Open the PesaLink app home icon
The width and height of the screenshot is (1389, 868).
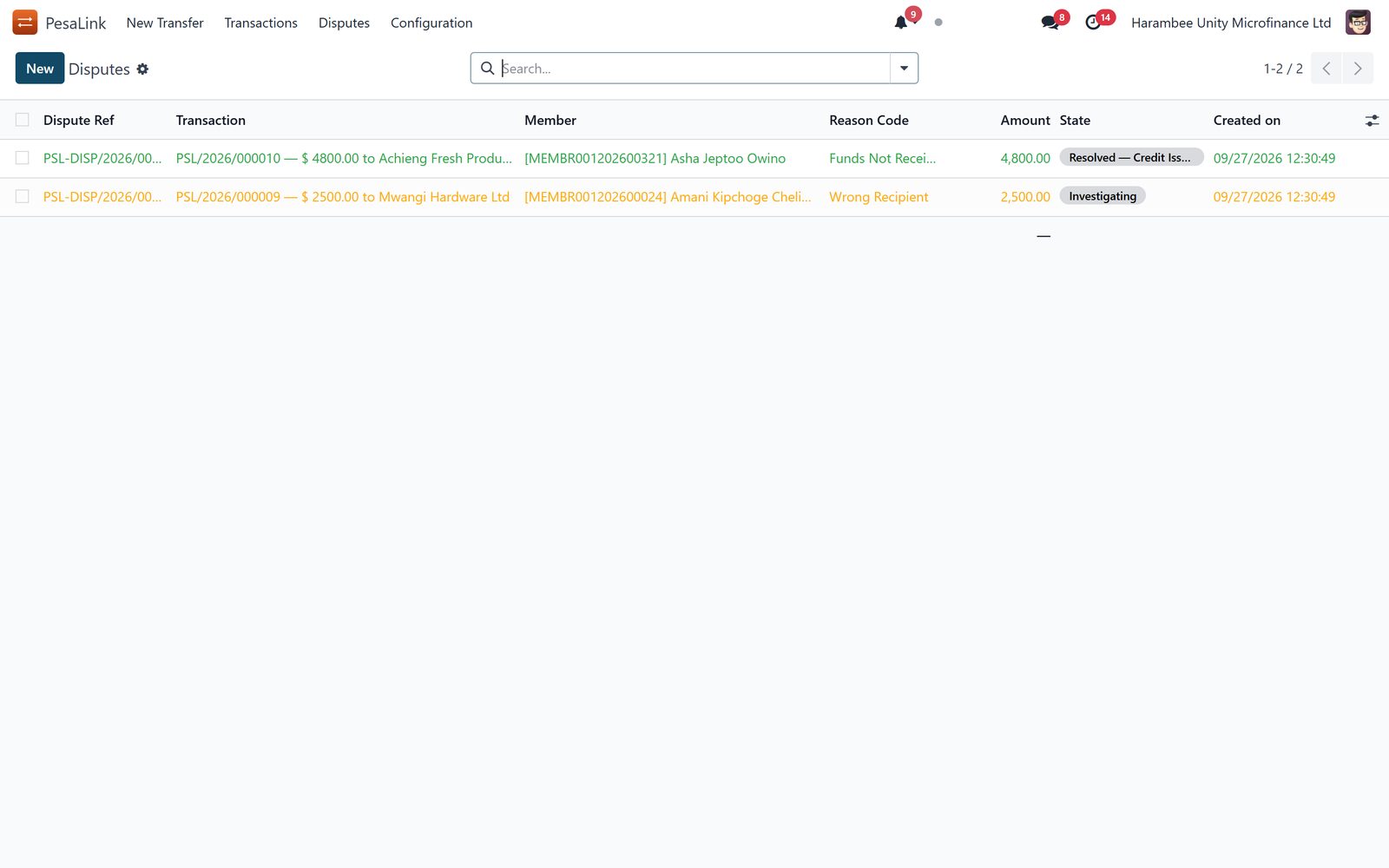click(x=25, y=23)
